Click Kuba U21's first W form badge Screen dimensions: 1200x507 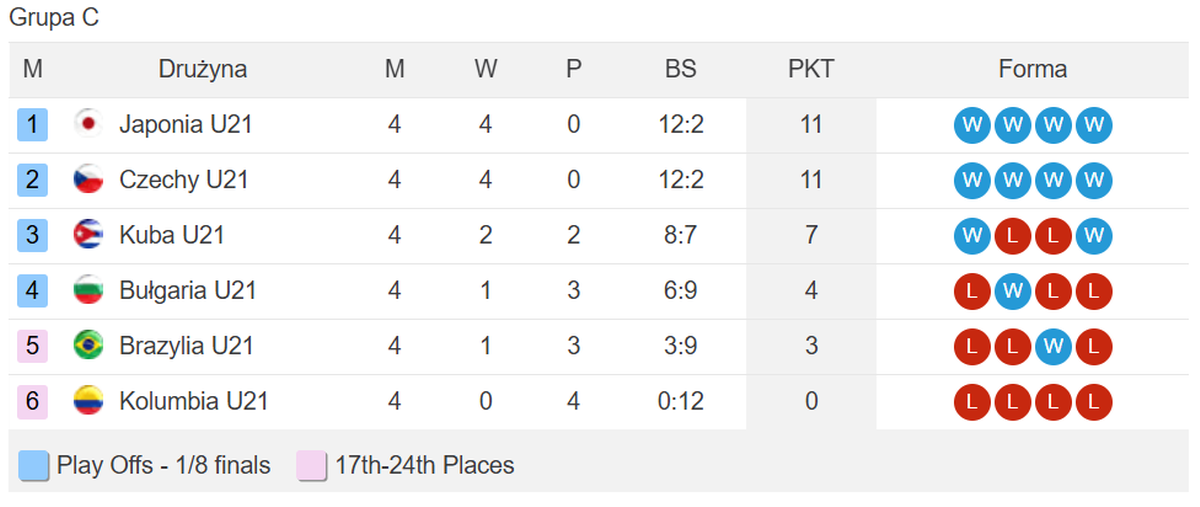coord(970,236)
